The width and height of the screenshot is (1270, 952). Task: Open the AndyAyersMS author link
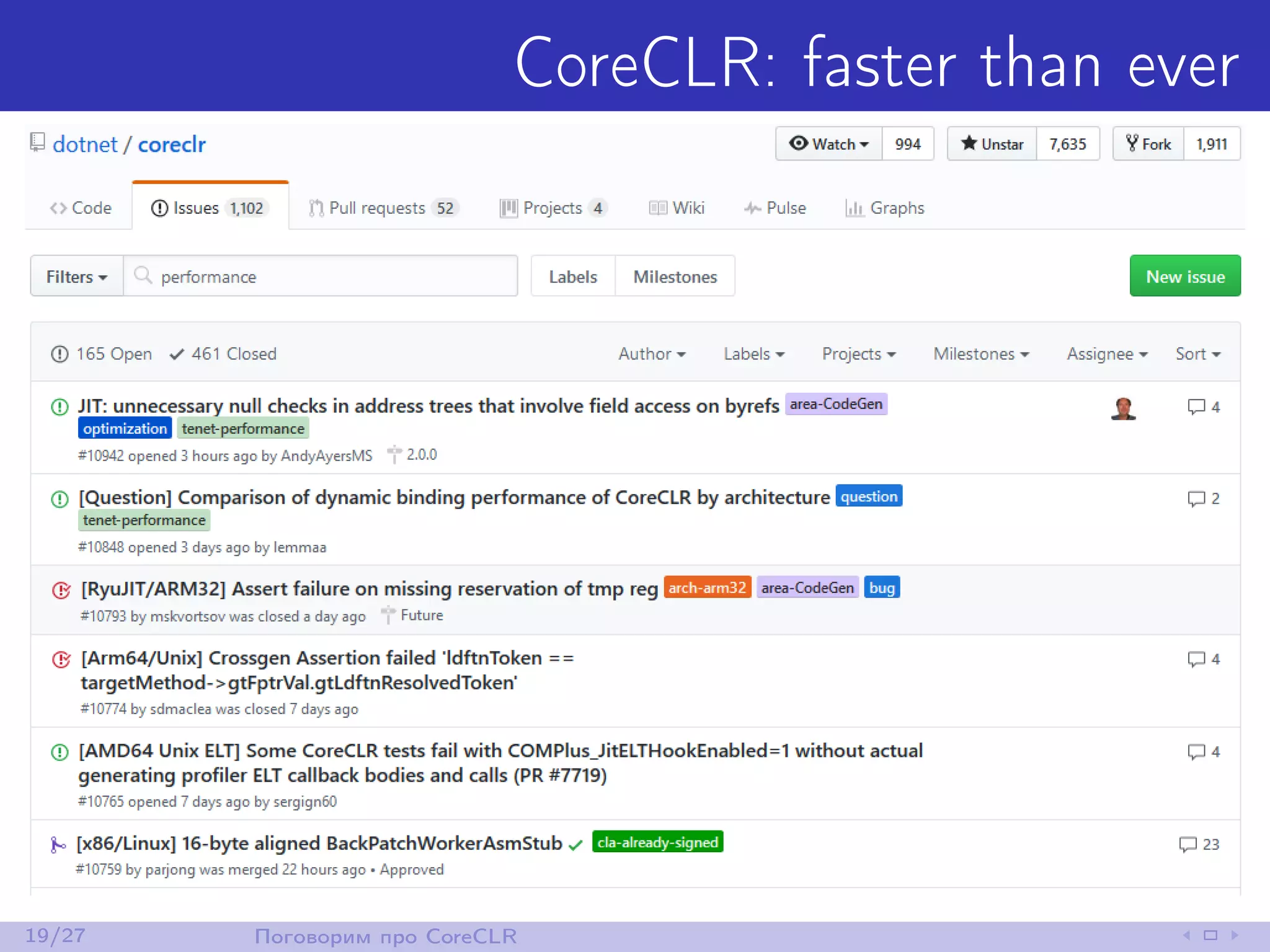327,456
